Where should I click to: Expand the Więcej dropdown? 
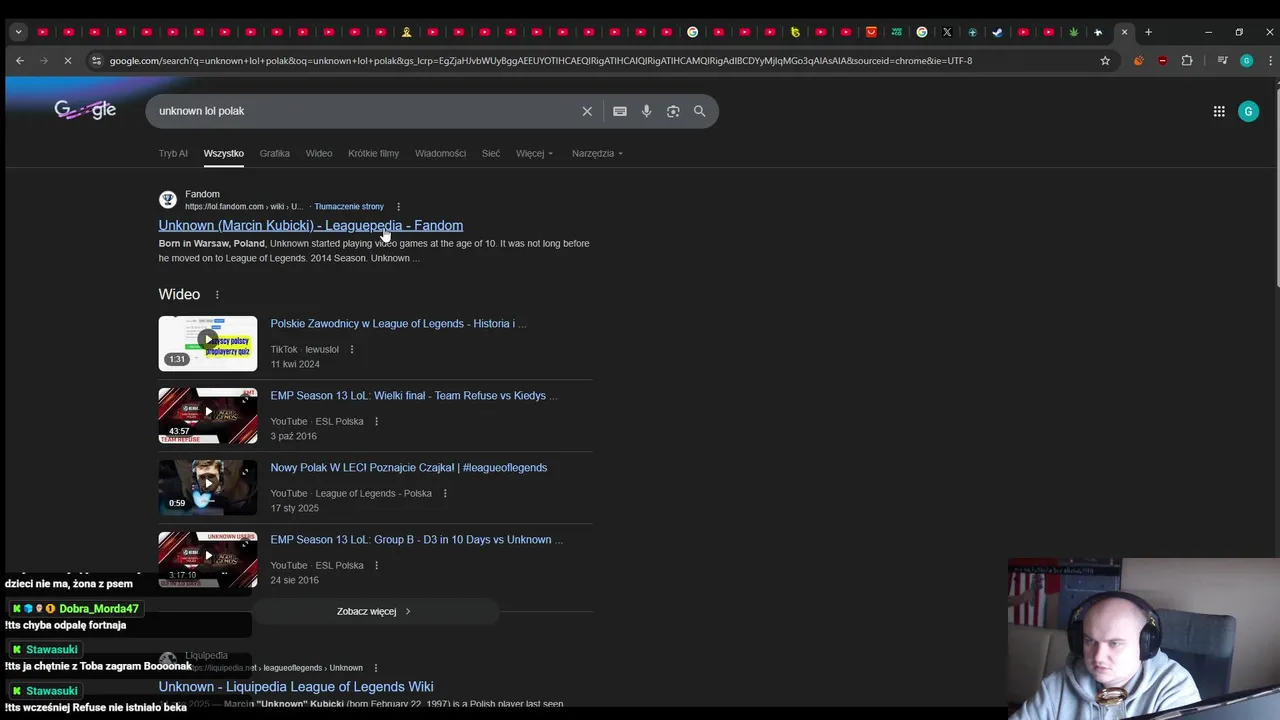click(534, 153)
